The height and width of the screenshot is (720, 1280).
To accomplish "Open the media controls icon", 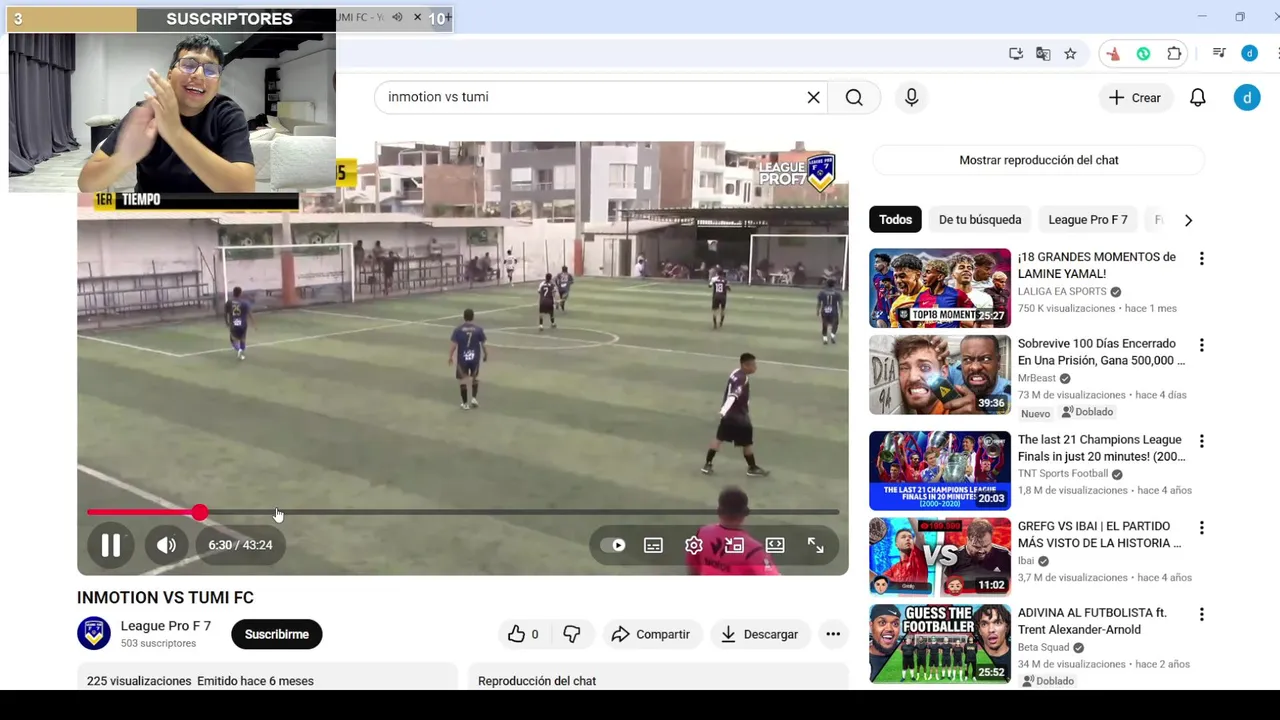I will click(1219, 54).
